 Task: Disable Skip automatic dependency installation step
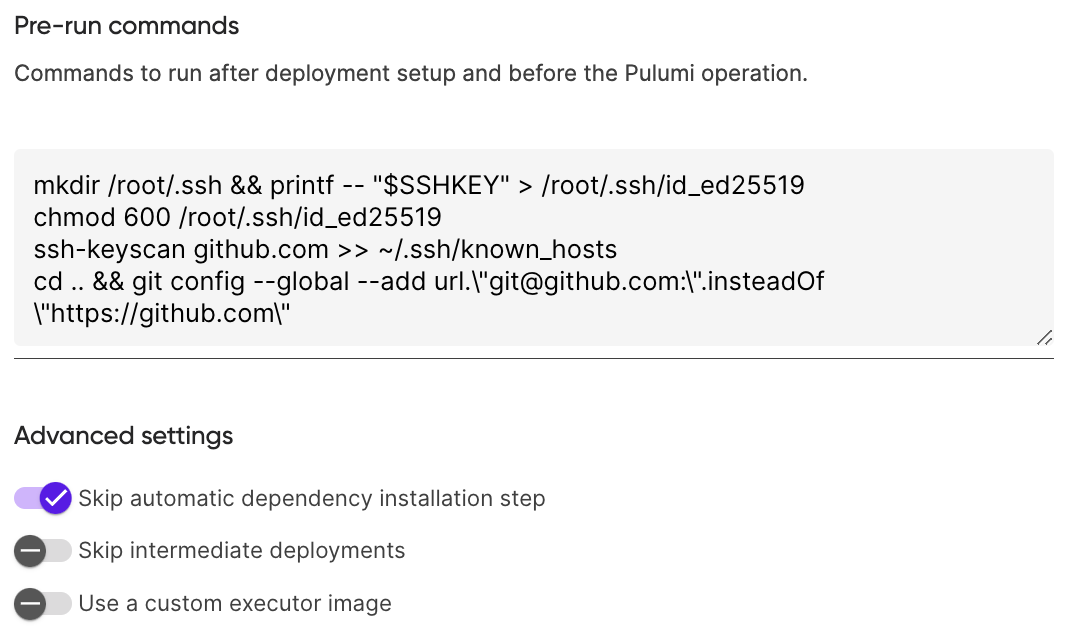tap(43, 498)
